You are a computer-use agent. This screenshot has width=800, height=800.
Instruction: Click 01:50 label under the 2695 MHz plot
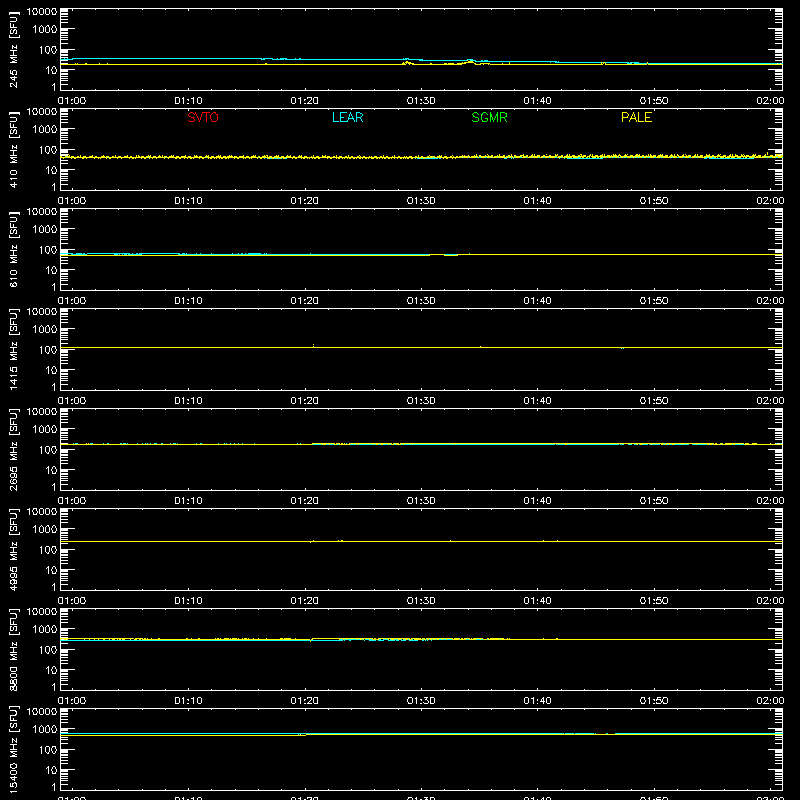(x=654, y=501)
